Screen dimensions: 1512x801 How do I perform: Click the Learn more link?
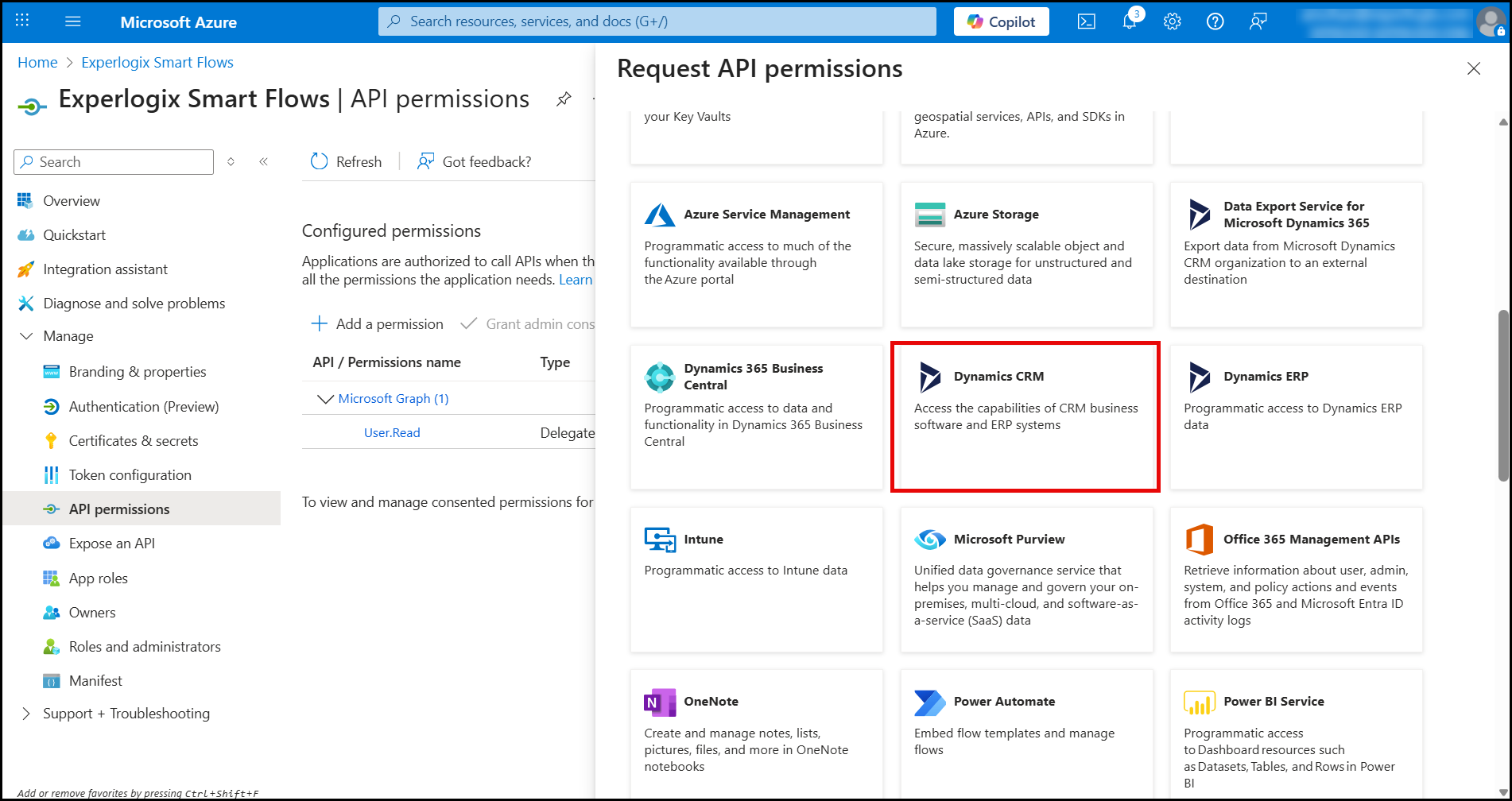point(576,280)
